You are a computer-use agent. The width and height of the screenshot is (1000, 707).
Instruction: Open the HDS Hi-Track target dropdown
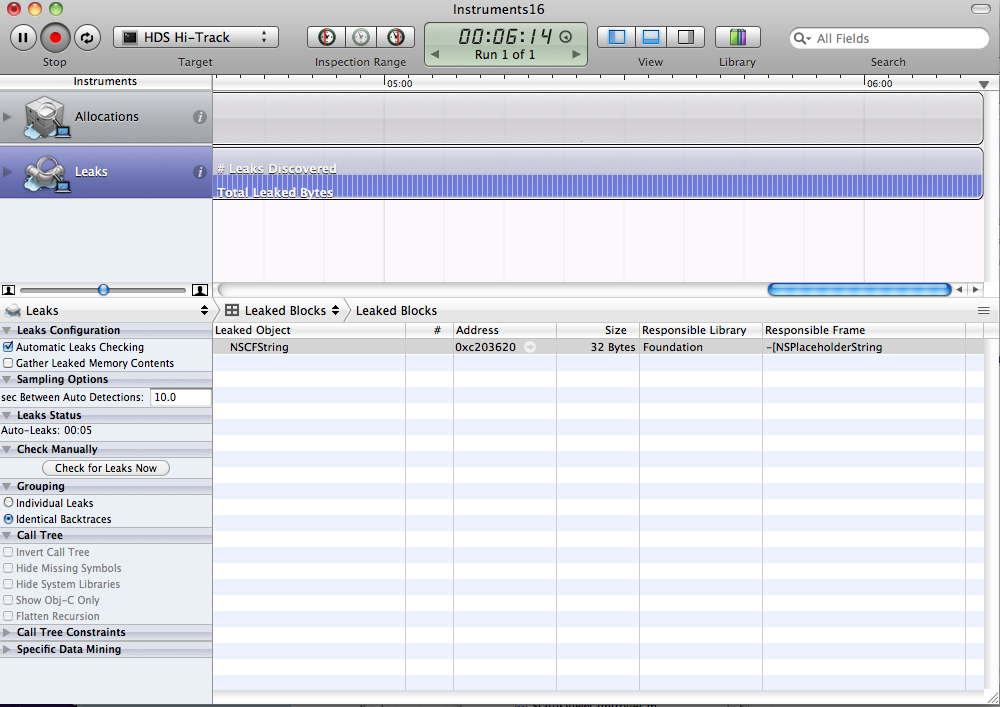196,37
